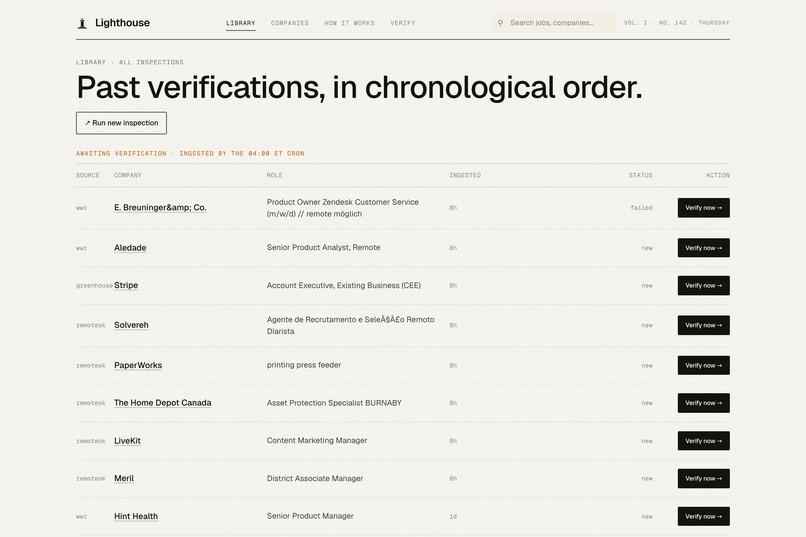The height and width of the screenshot is (537, 806).
Task: Verify now for Stripe row
Action: (x=704, y=285)
